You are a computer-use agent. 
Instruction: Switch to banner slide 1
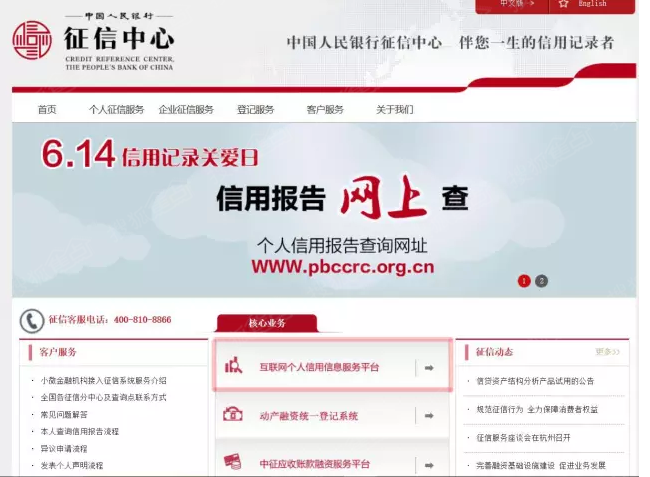pos(524,281)
